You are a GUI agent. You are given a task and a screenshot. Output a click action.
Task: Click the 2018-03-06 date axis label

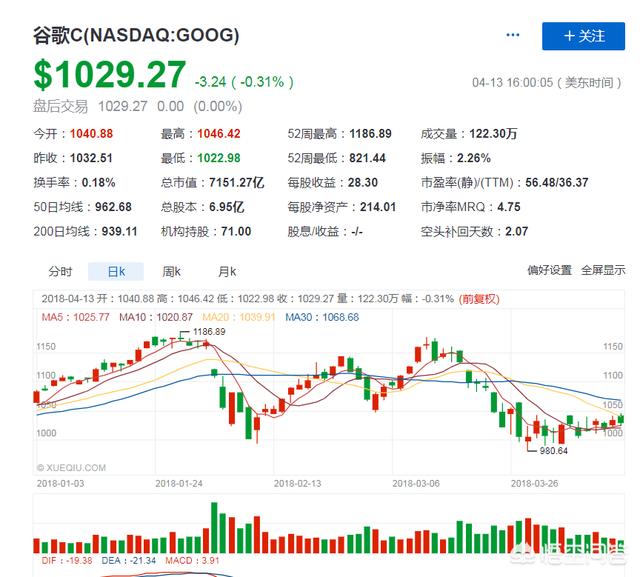(x=416, y=484)
